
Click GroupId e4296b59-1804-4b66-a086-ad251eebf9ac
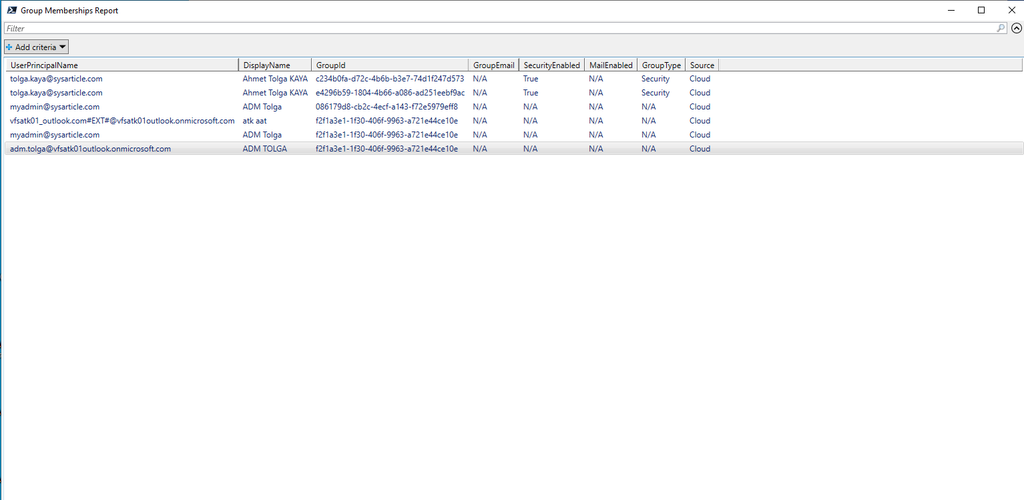click(x=389, y=93)
